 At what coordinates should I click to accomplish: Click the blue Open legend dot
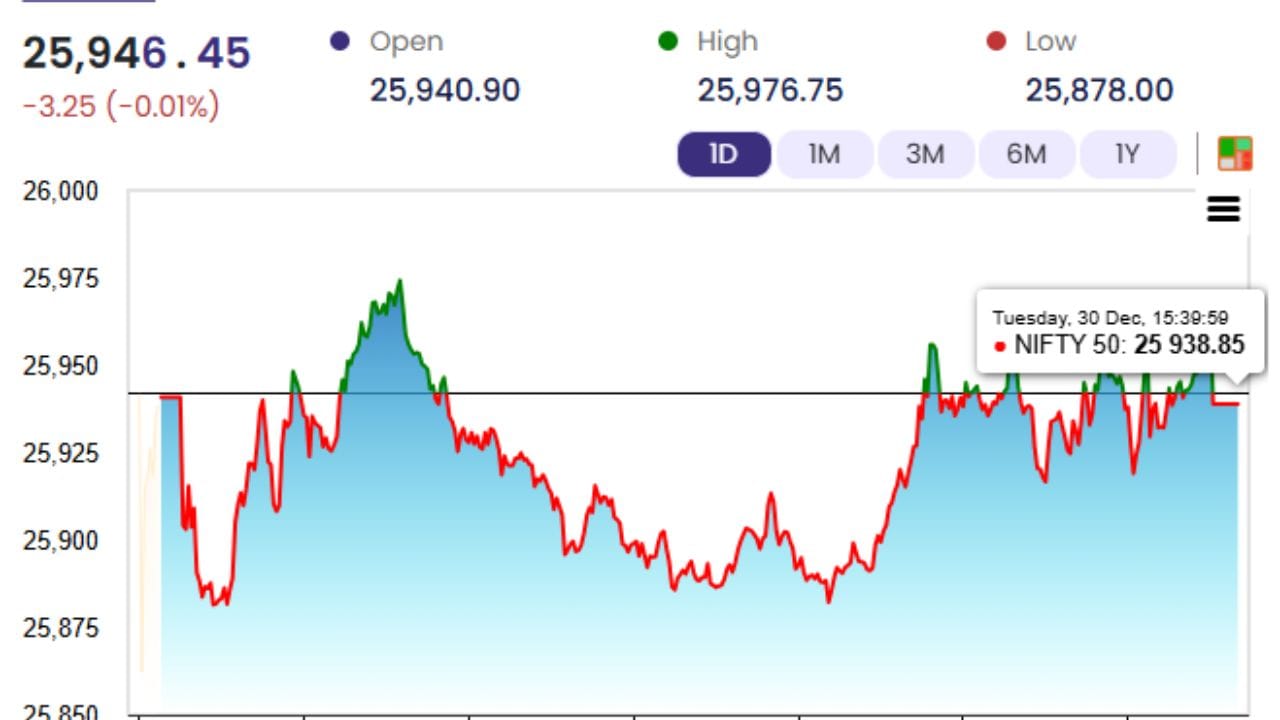[340, 42]
